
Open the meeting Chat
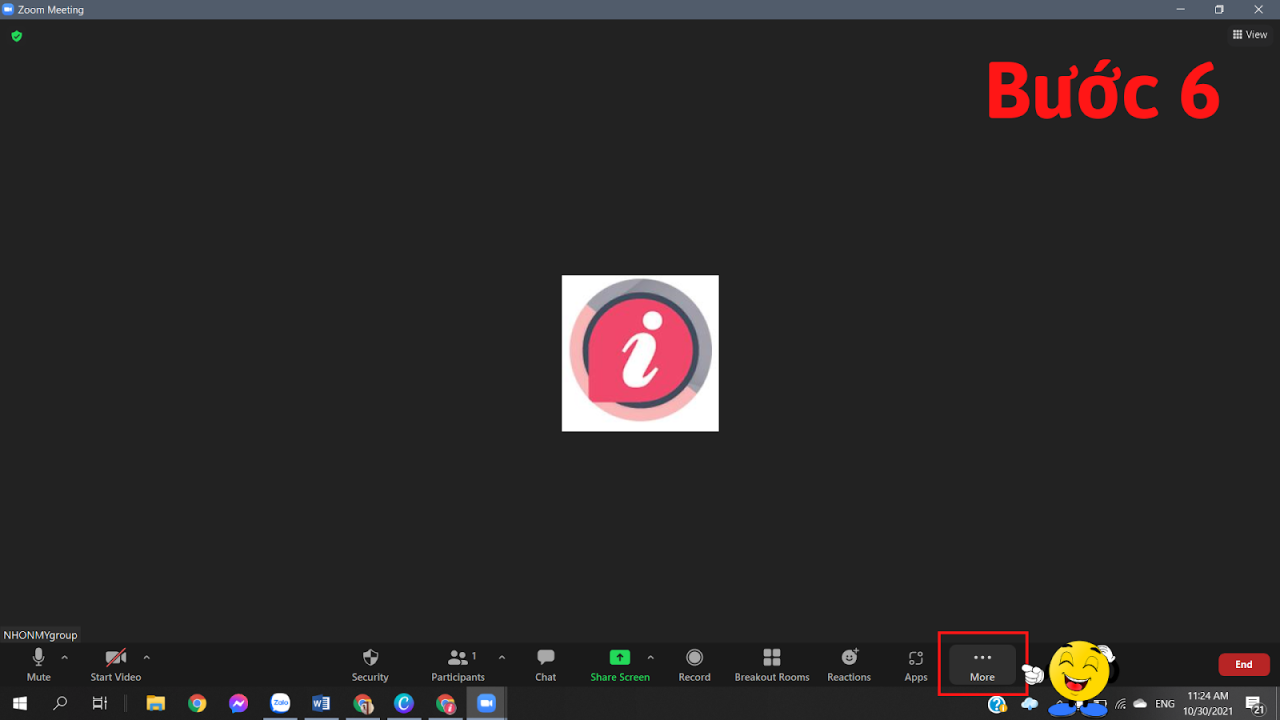coord(545,663)
